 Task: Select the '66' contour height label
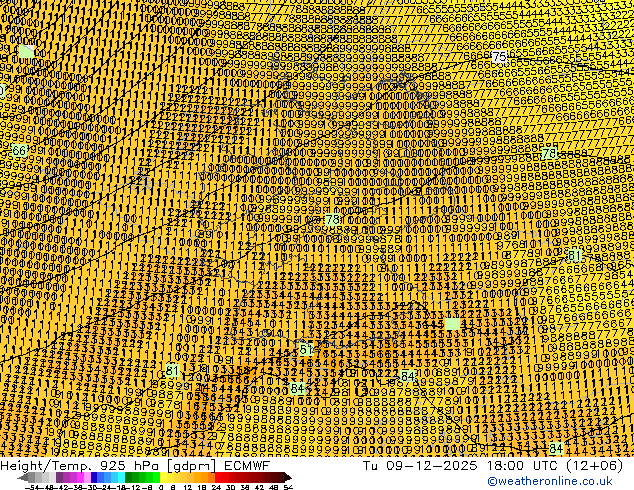pos(19,151)
